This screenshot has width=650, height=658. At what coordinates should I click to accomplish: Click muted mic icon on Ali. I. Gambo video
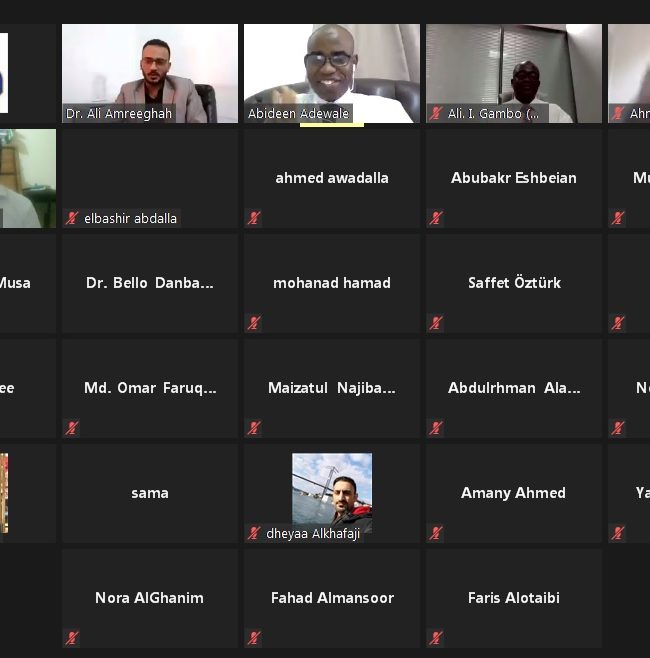436,113
